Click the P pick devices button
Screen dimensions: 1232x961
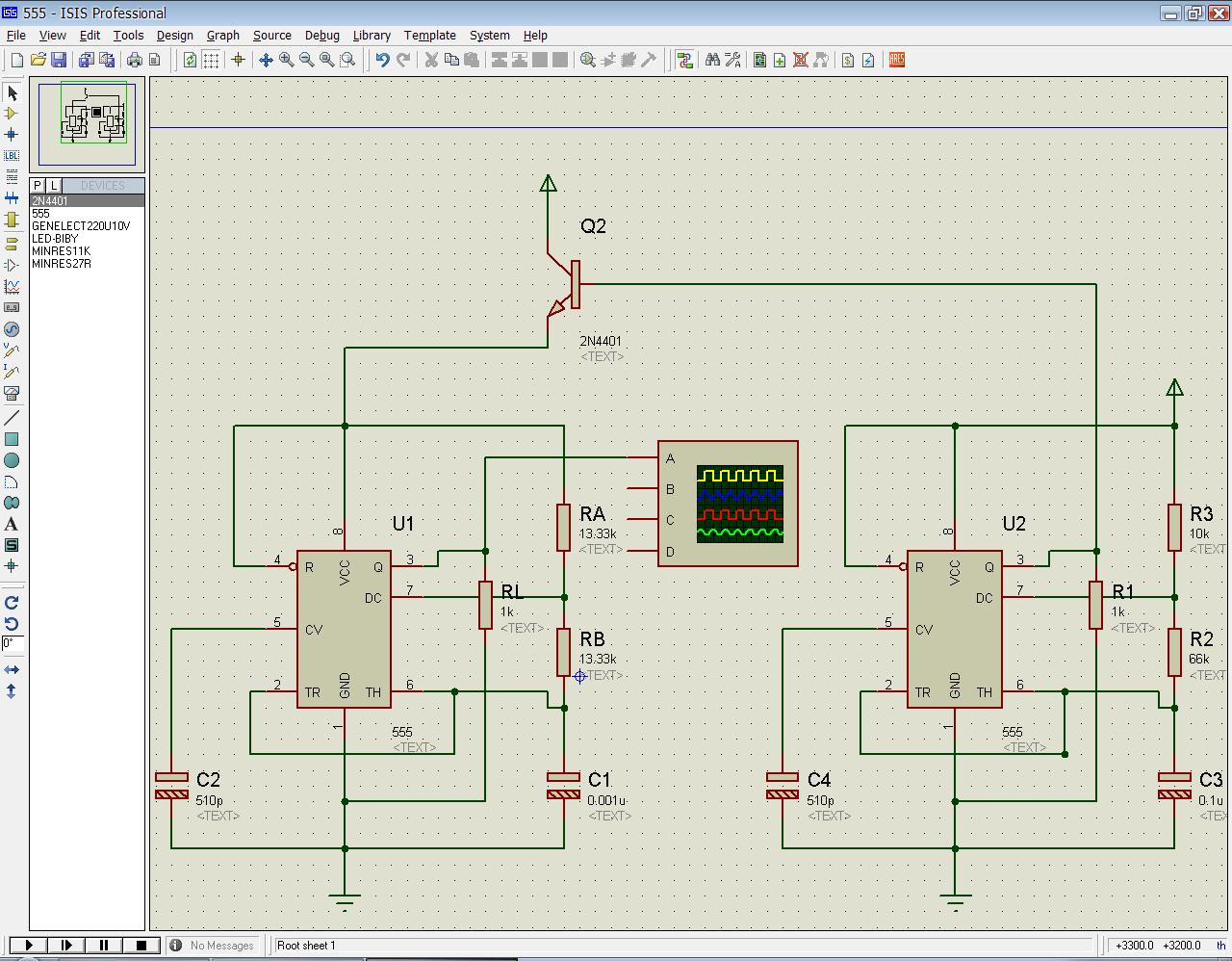pos(38,186)
